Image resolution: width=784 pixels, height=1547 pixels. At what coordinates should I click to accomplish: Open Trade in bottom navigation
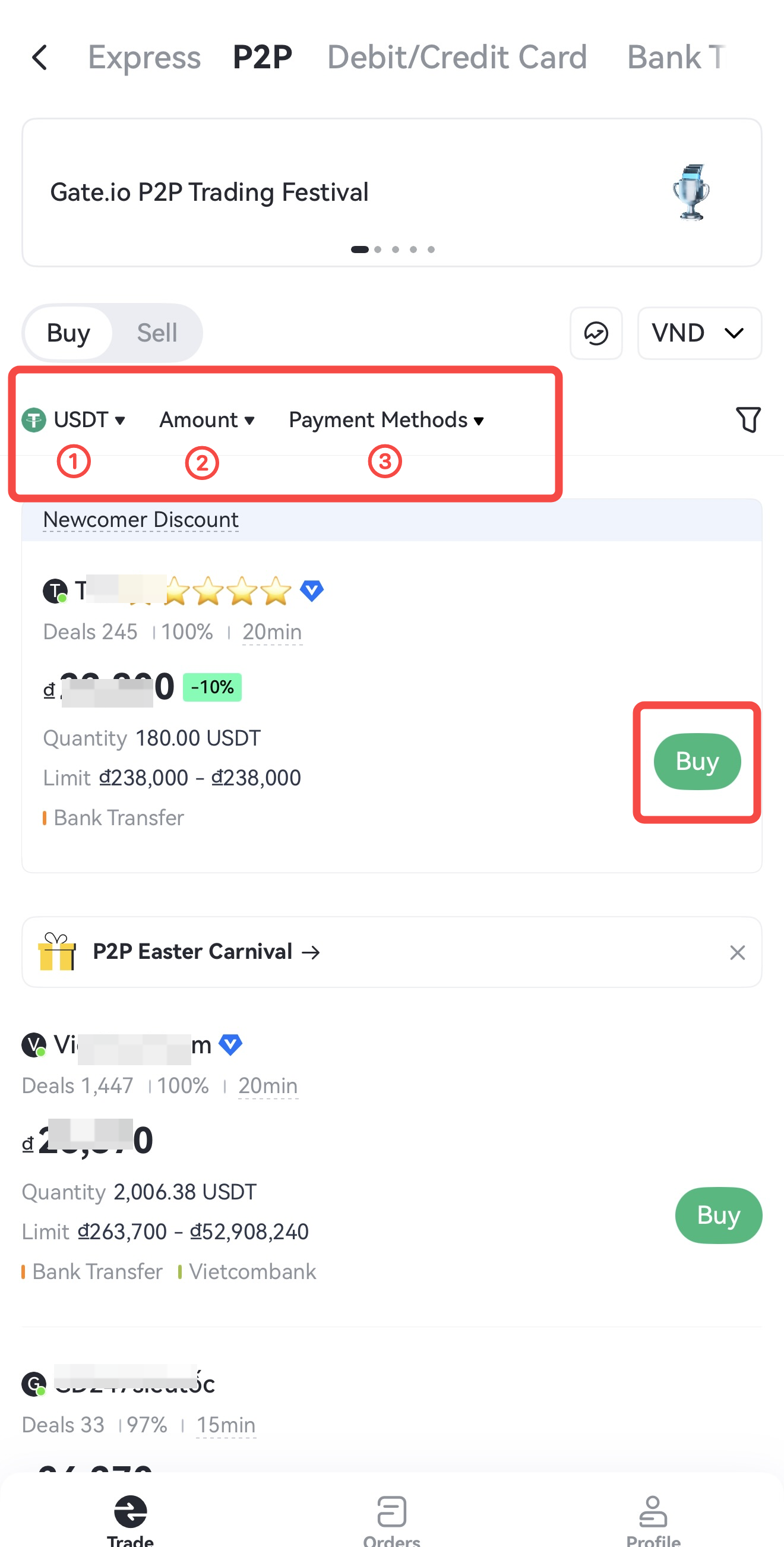[x=130, y=1520]
